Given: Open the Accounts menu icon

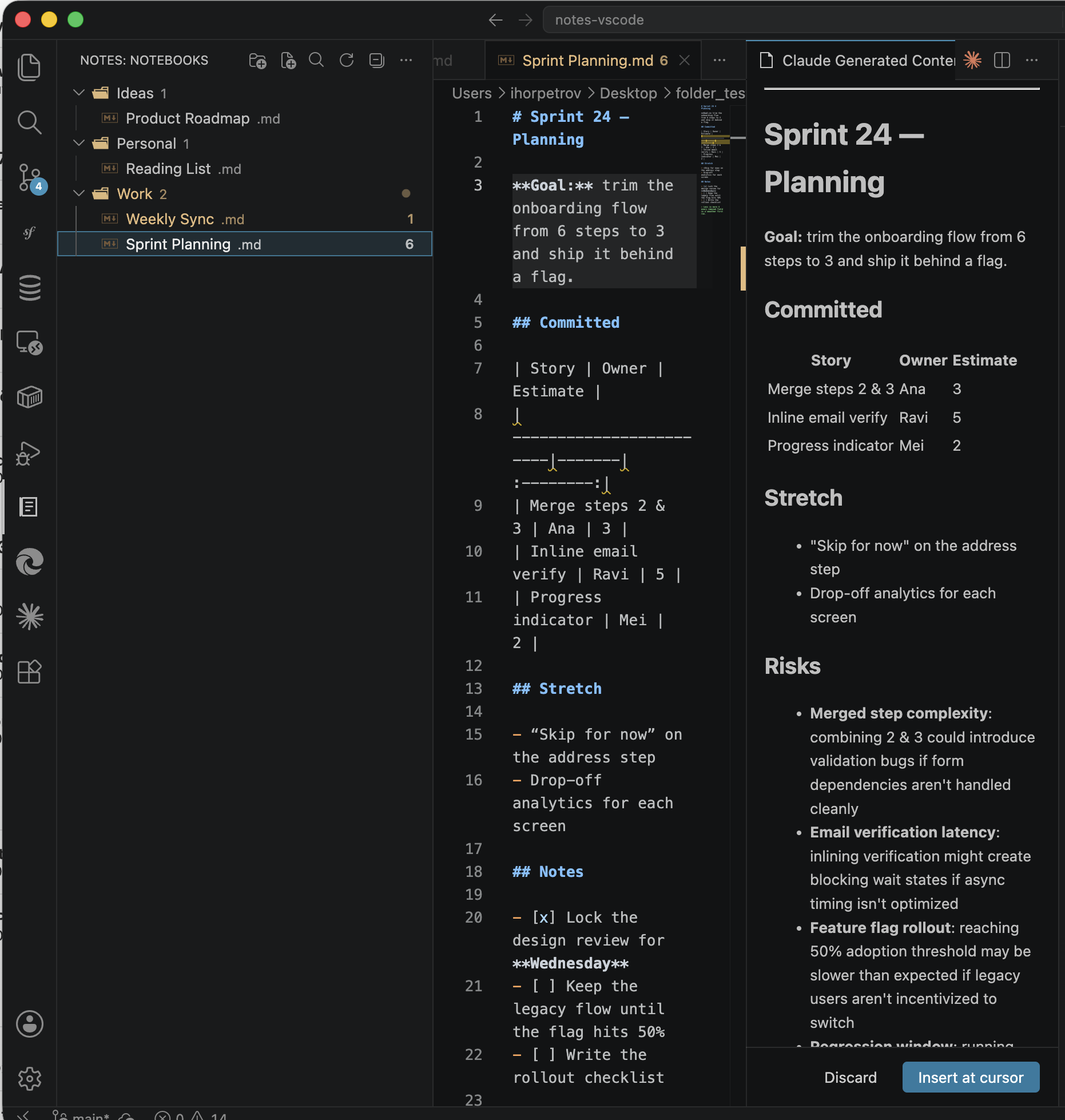Looking at the screenshot, I should point(29,1024).
